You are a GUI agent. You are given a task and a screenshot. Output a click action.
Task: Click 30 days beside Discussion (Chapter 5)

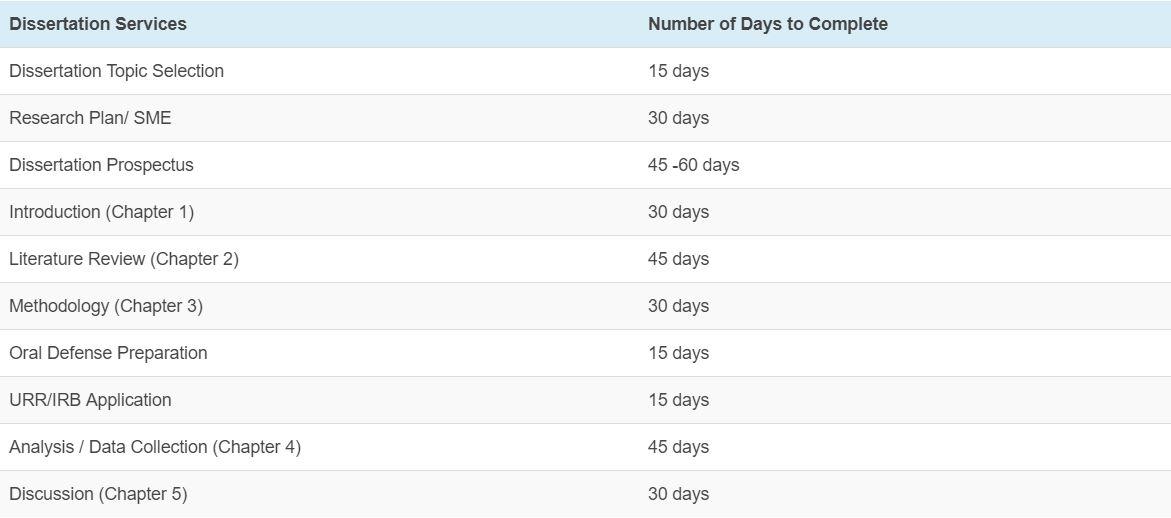(678, 494)
